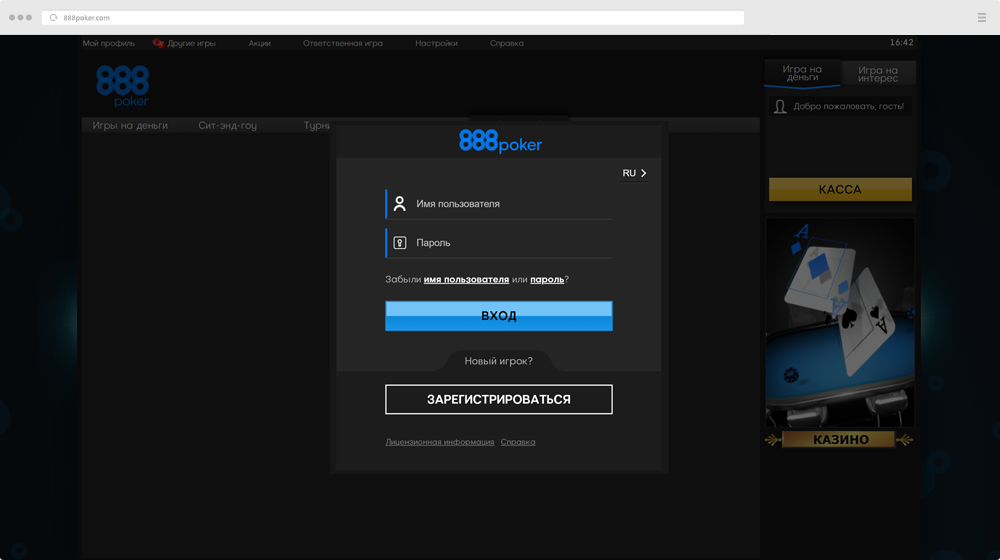This screenshot has height=560, width=1000.
Task: Open Акции menu item
Action: (x=260, y=43)
